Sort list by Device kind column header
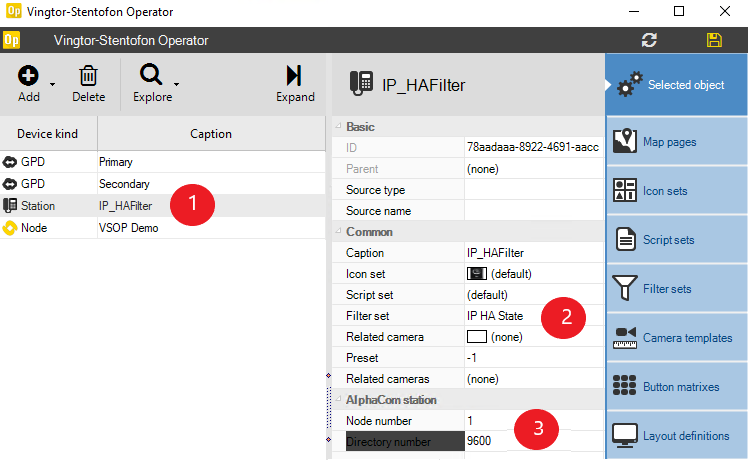748x460 pixels. (x=48, y=133)
